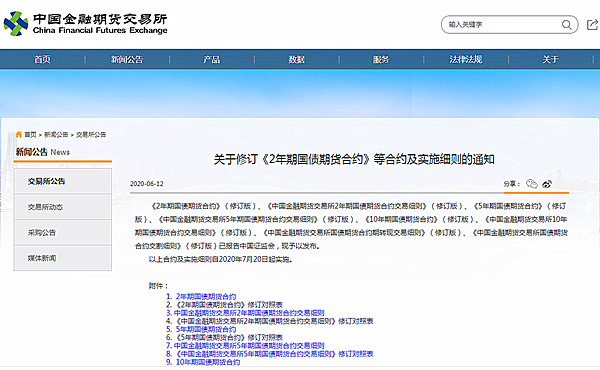600x370 pixels.
Task: Open the 关于 navigation menu item
Action: (550, 59)
